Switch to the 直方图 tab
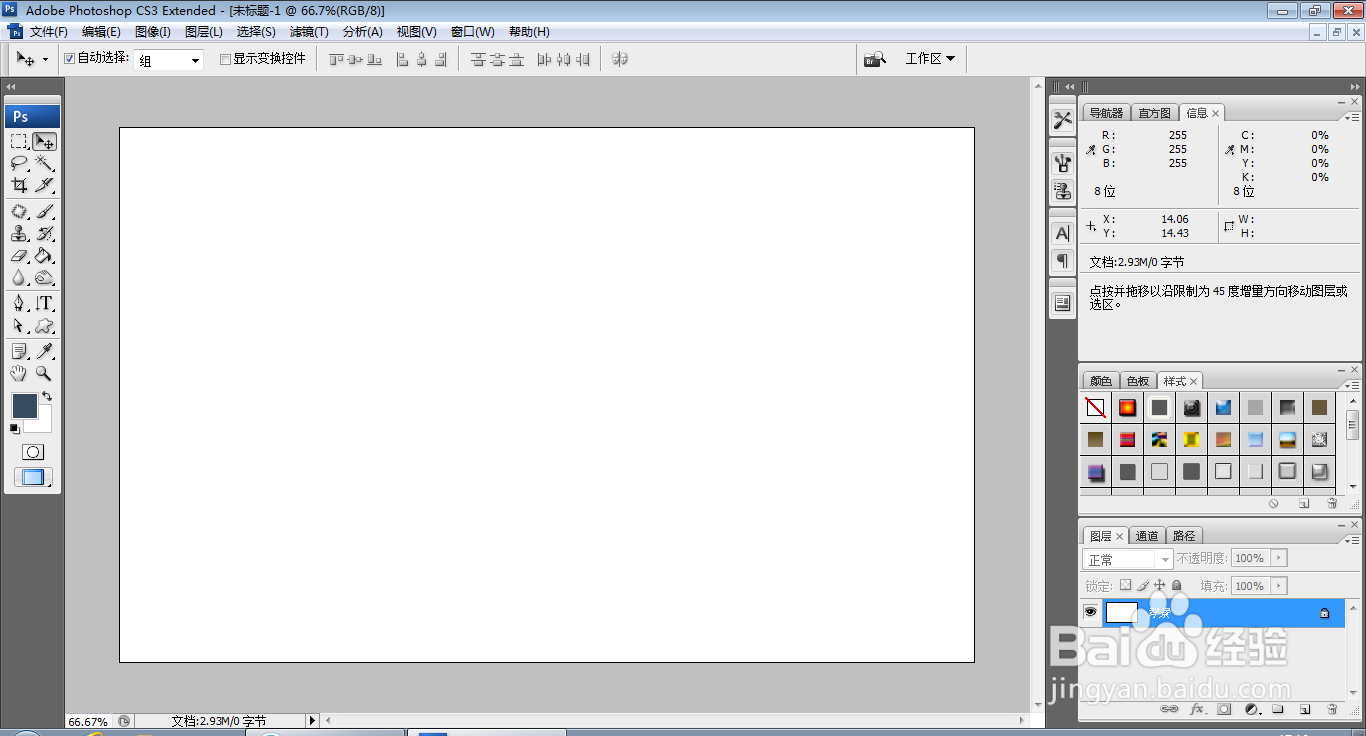 [x=1154, y=113]
